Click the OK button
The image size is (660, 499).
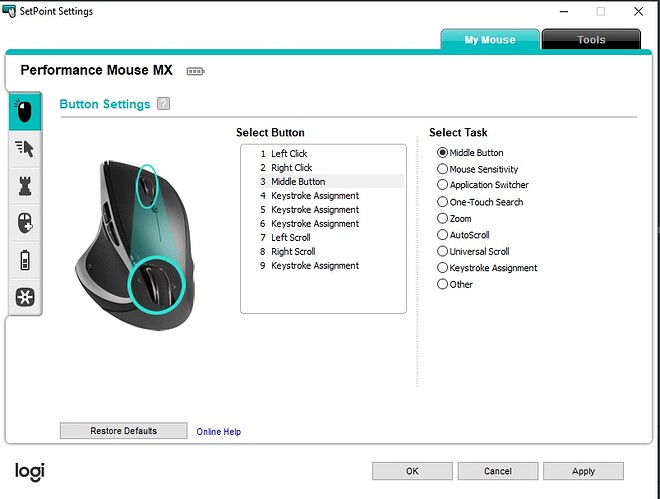pos(412,471)
